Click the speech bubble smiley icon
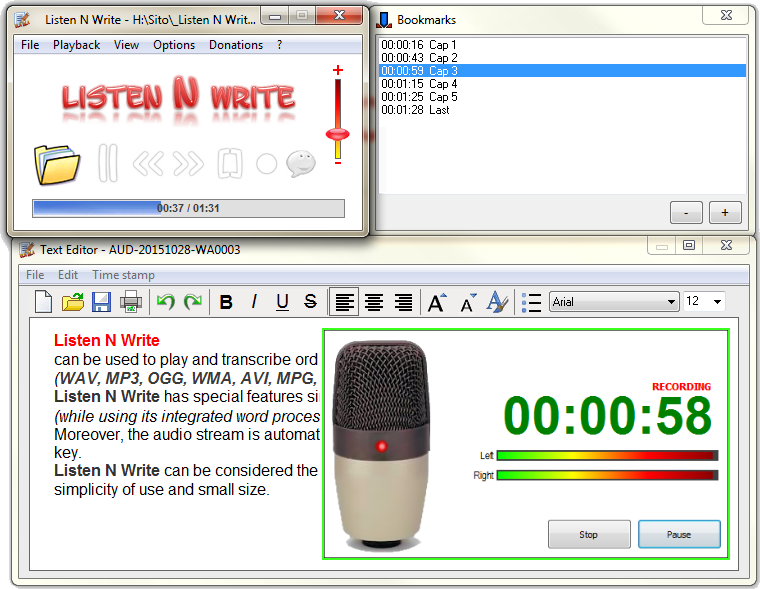This screenshot has height=589, width=760. click(x=301, y=163)
